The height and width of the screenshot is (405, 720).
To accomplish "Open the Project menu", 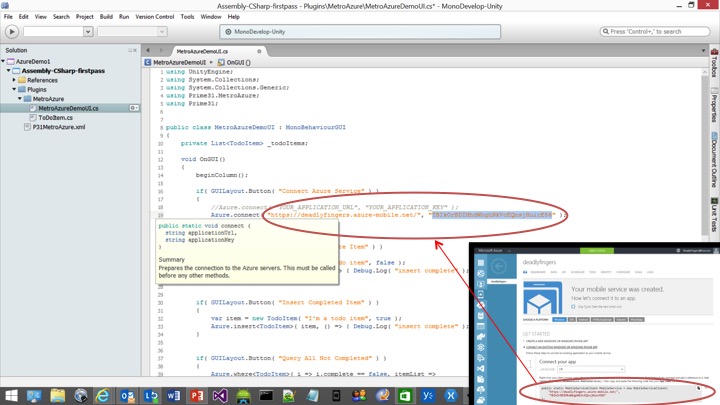I will 84,17.
